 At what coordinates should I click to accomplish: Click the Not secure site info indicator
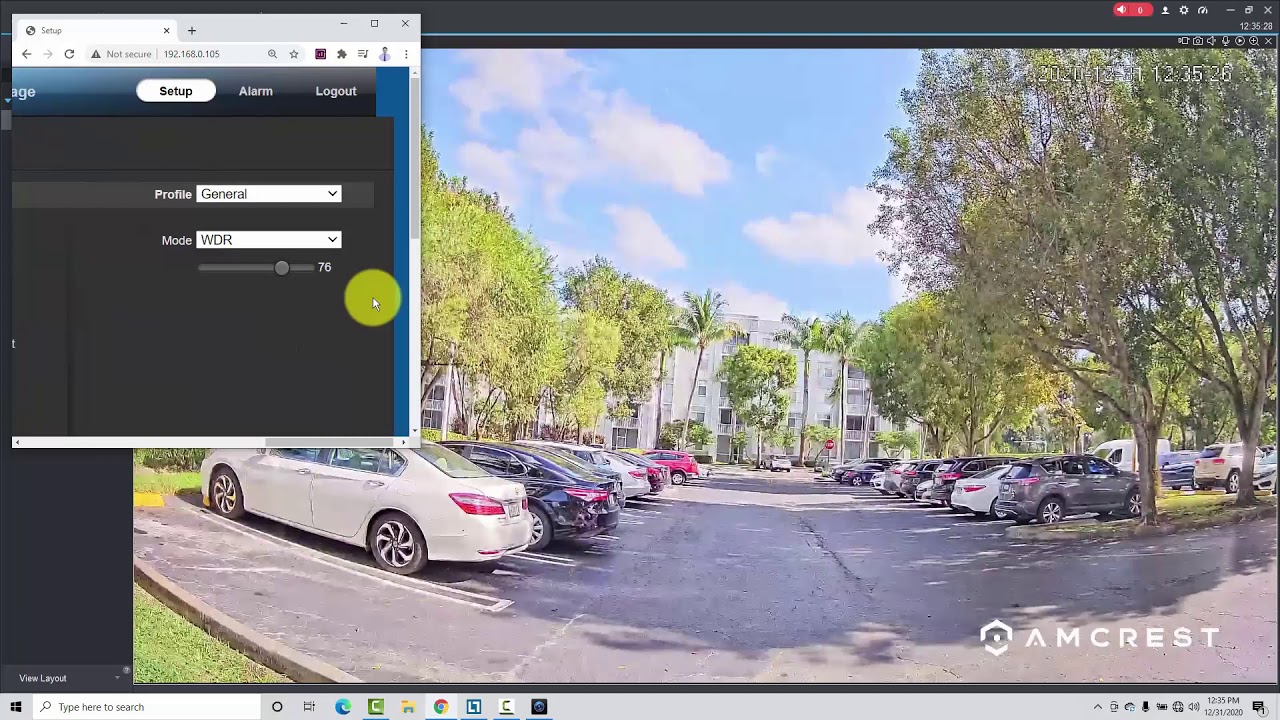(121, 54)
